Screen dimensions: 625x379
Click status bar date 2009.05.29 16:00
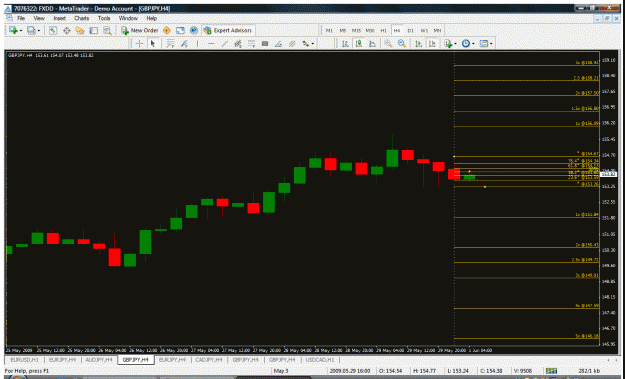(350, 371)
